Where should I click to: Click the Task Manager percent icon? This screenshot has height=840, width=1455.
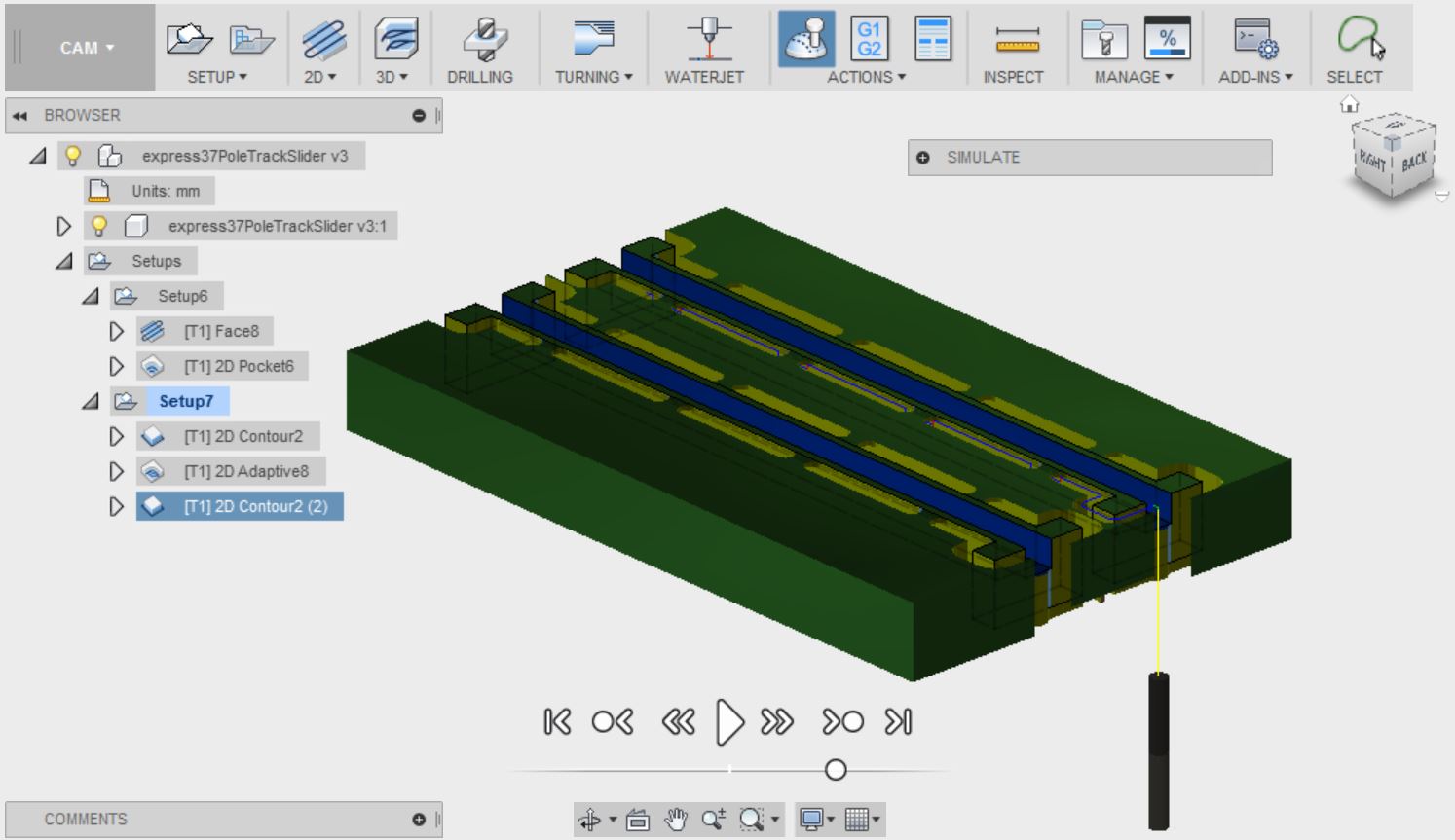[1167, 39]
